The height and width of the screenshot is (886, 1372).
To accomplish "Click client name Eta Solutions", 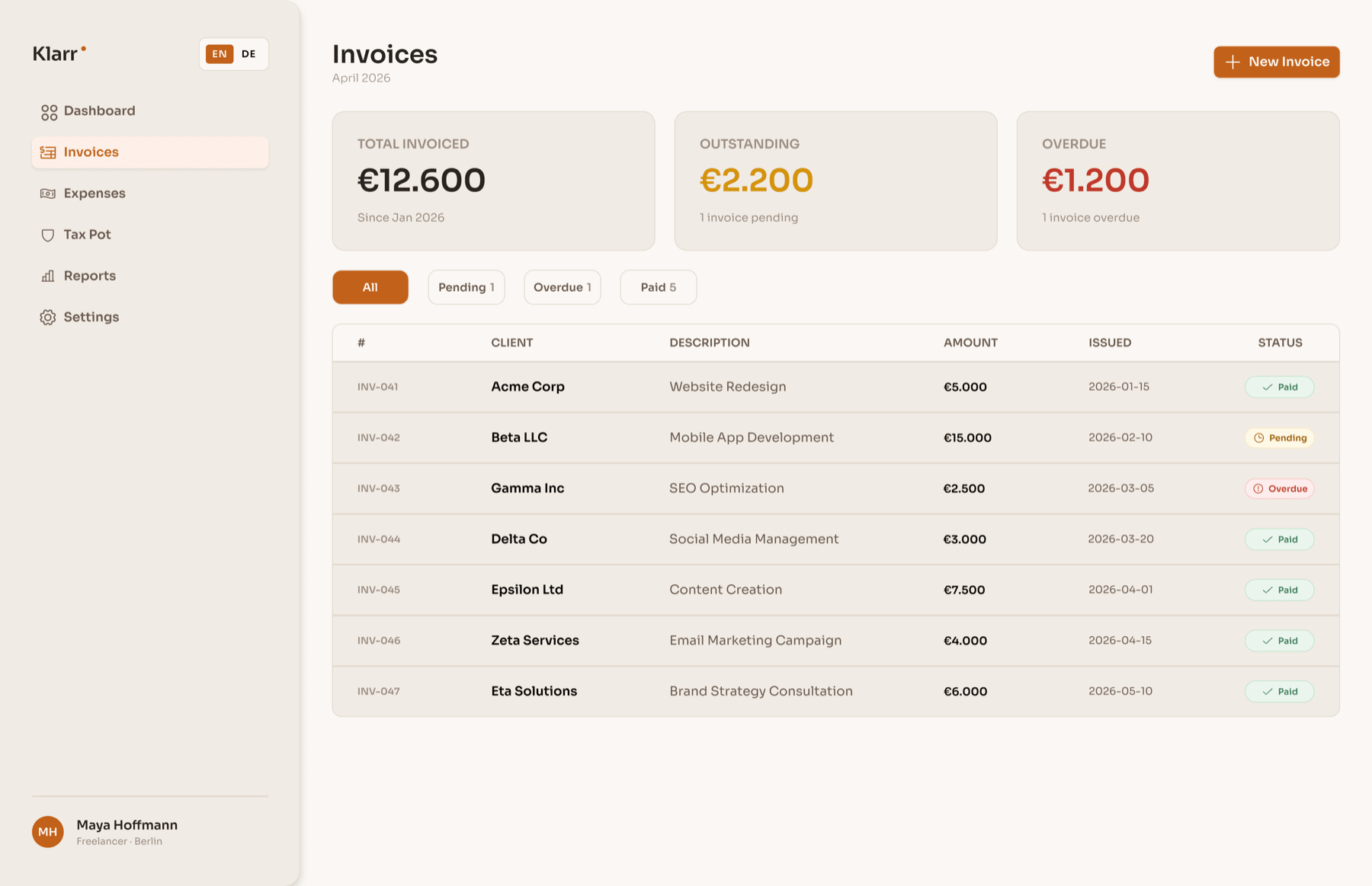I will [534, 692].
